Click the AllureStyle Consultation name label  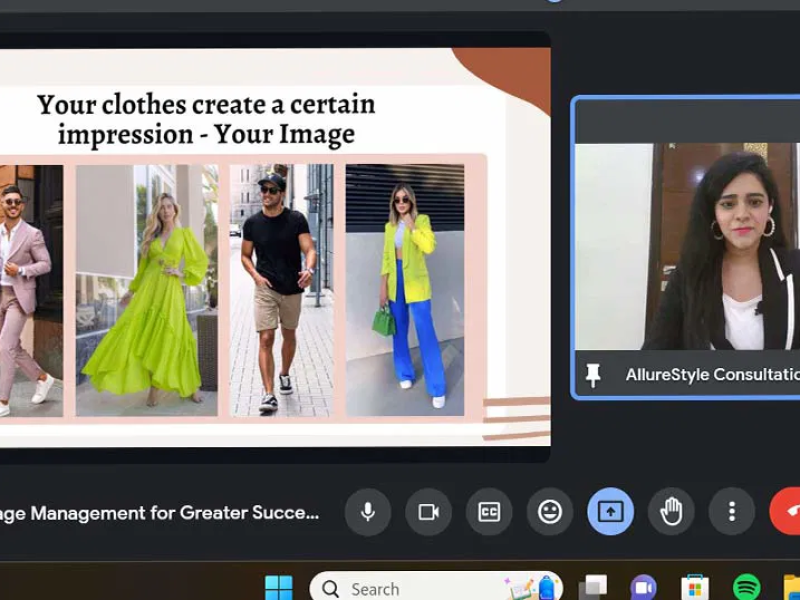pos(712,374)
